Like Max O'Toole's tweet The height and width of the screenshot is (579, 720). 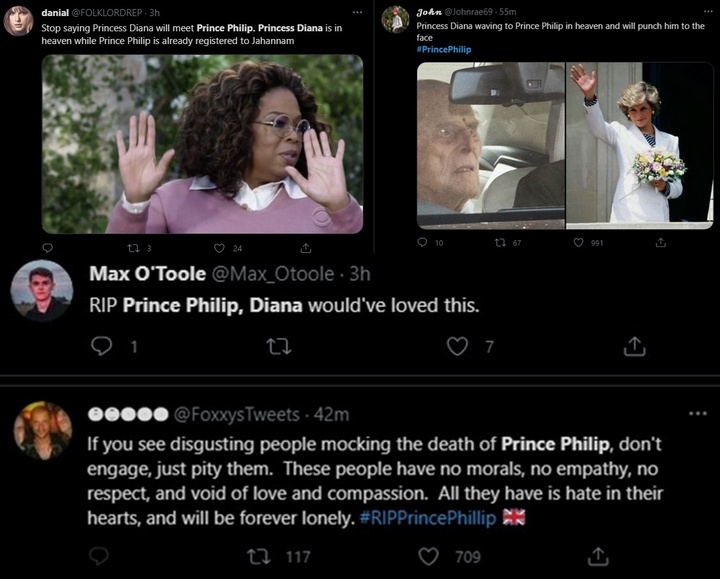tap(457, 346)
